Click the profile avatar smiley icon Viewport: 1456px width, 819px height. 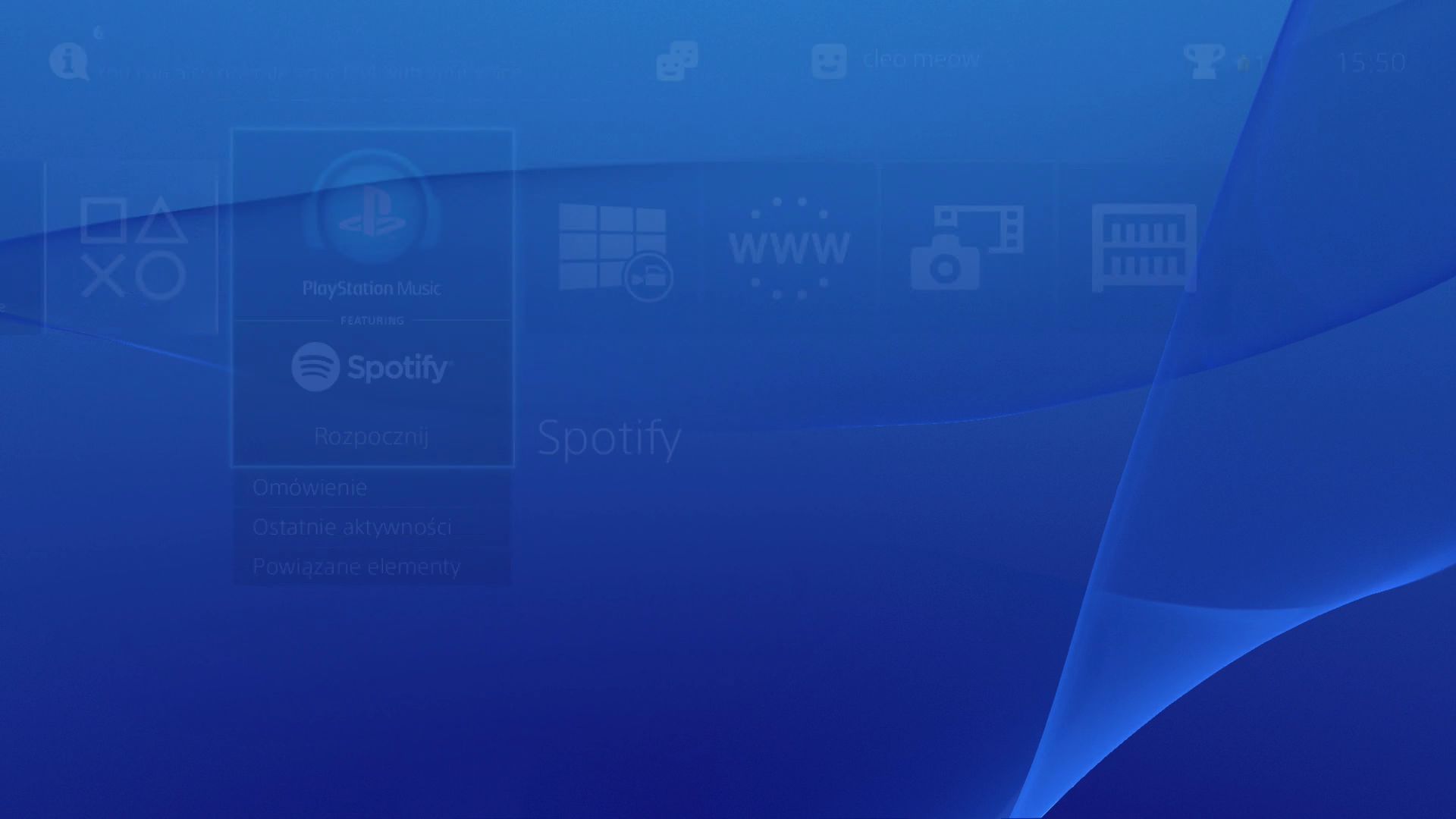828,61
